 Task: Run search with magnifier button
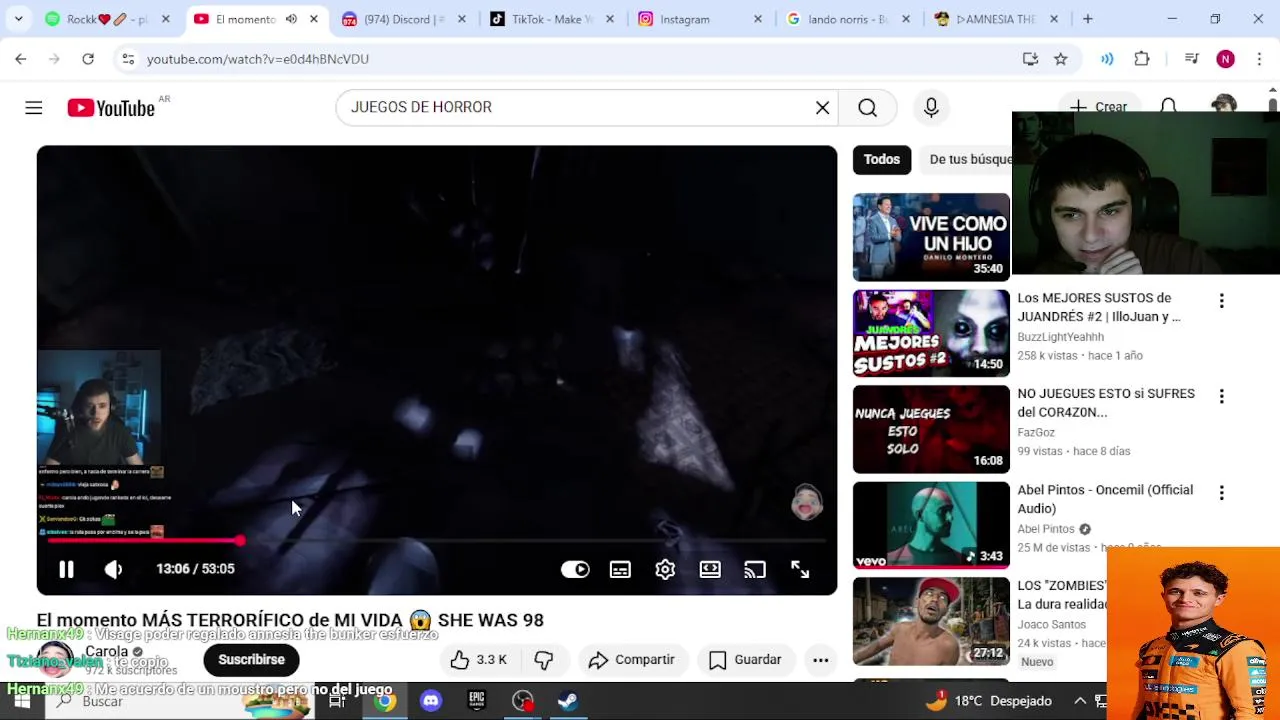(867, 107)
